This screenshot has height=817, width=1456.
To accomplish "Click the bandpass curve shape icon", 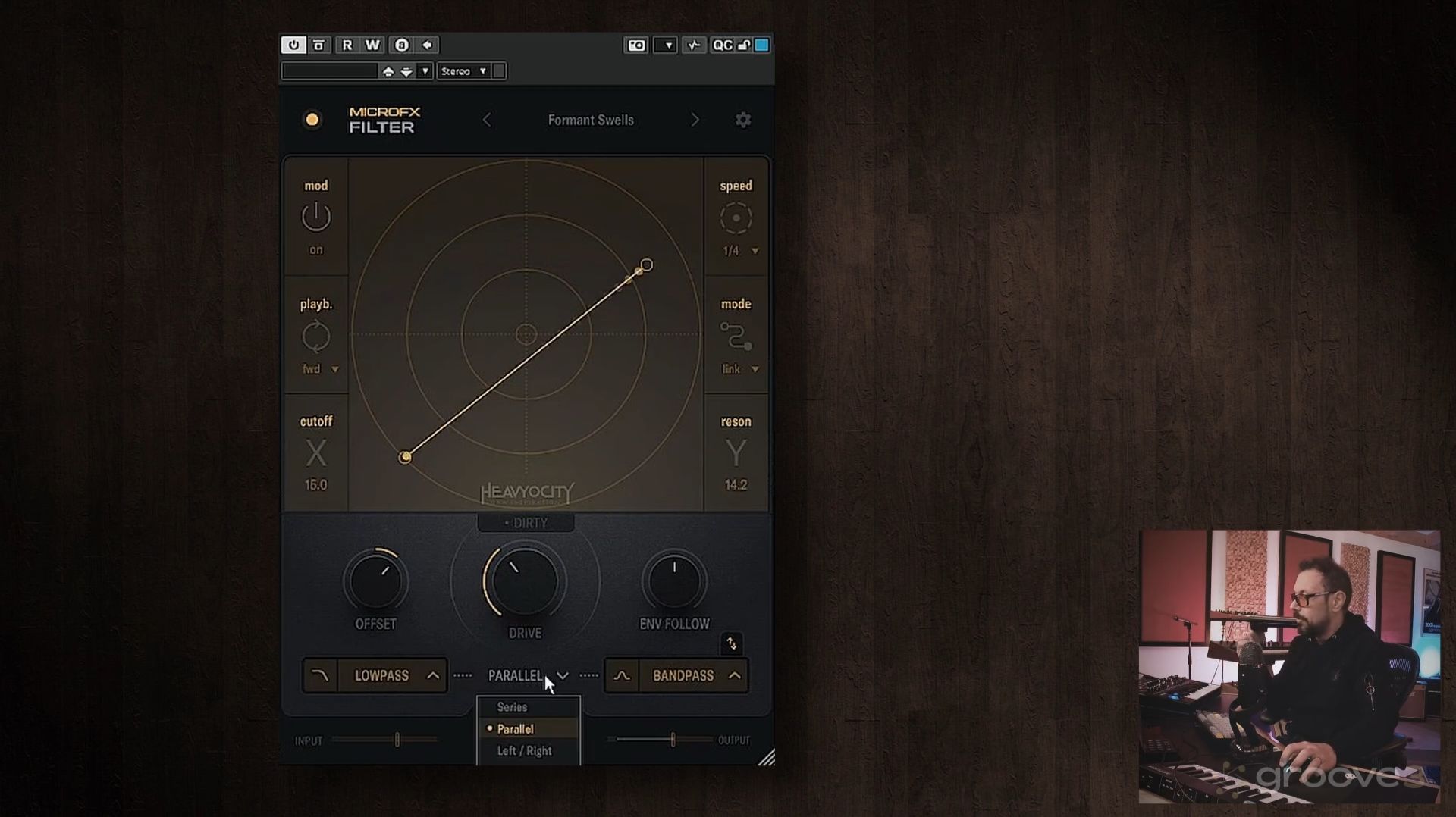I will tap(622, 675).
